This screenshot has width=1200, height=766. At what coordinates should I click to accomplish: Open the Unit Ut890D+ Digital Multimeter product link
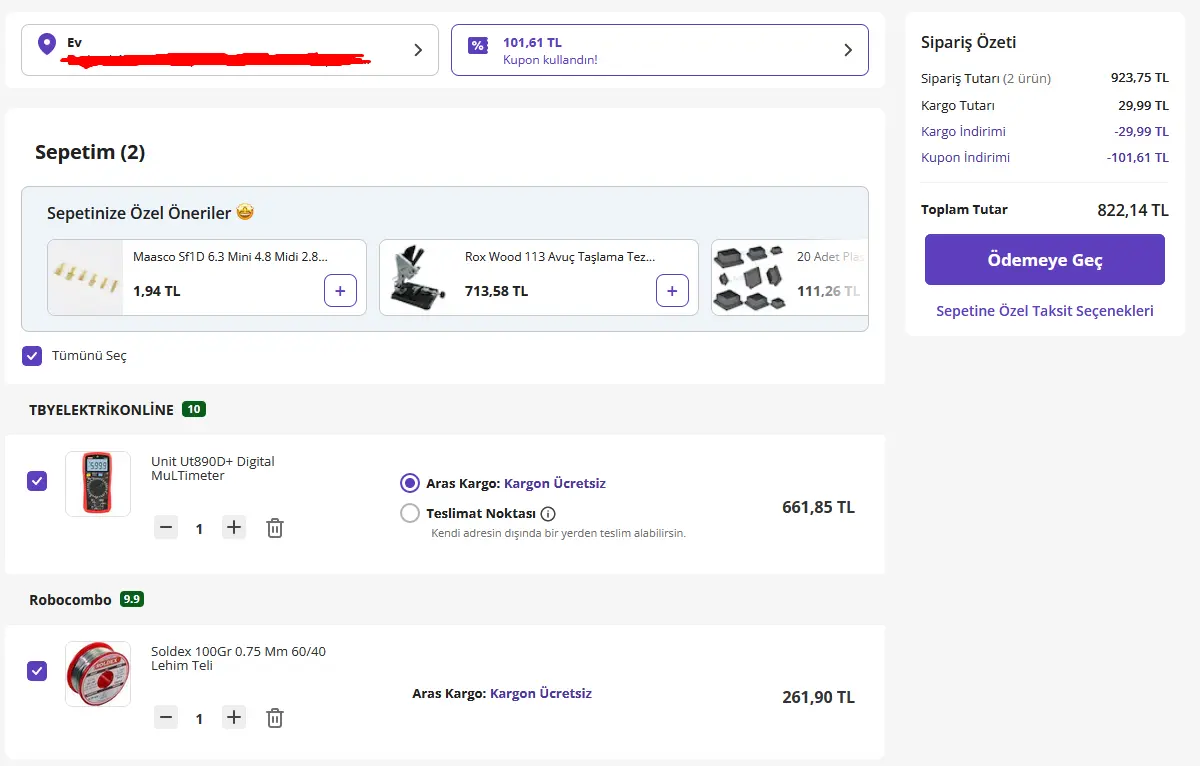click(213, 468)
